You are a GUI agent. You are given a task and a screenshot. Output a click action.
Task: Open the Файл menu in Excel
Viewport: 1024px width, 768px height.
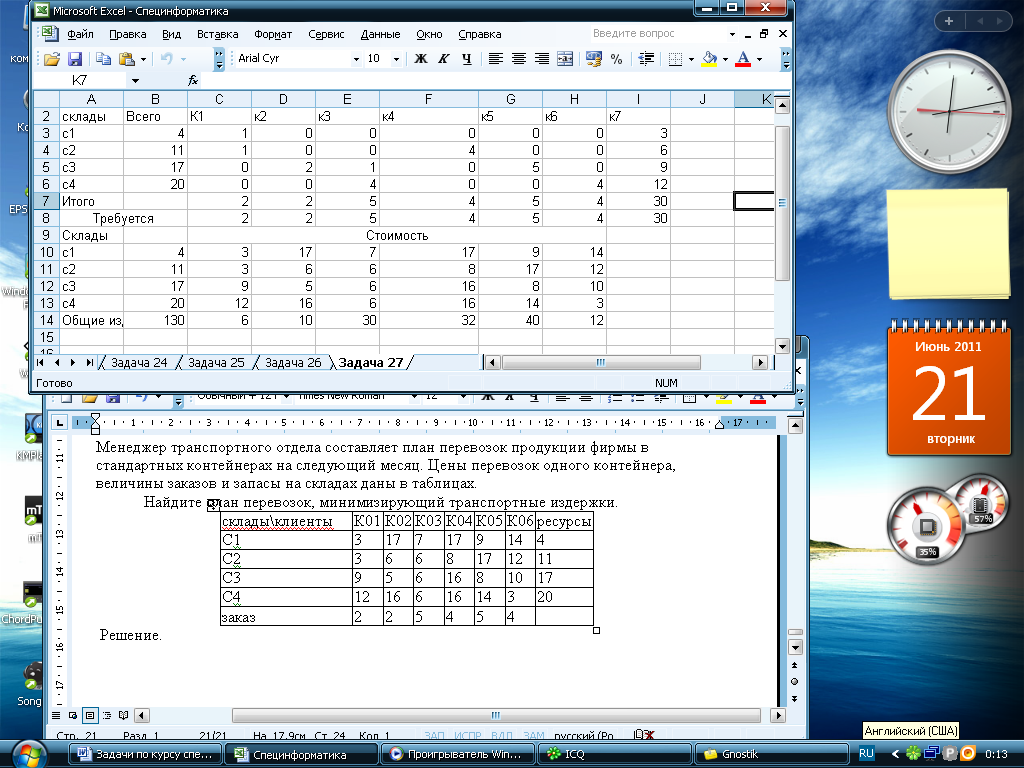(80, 34)
